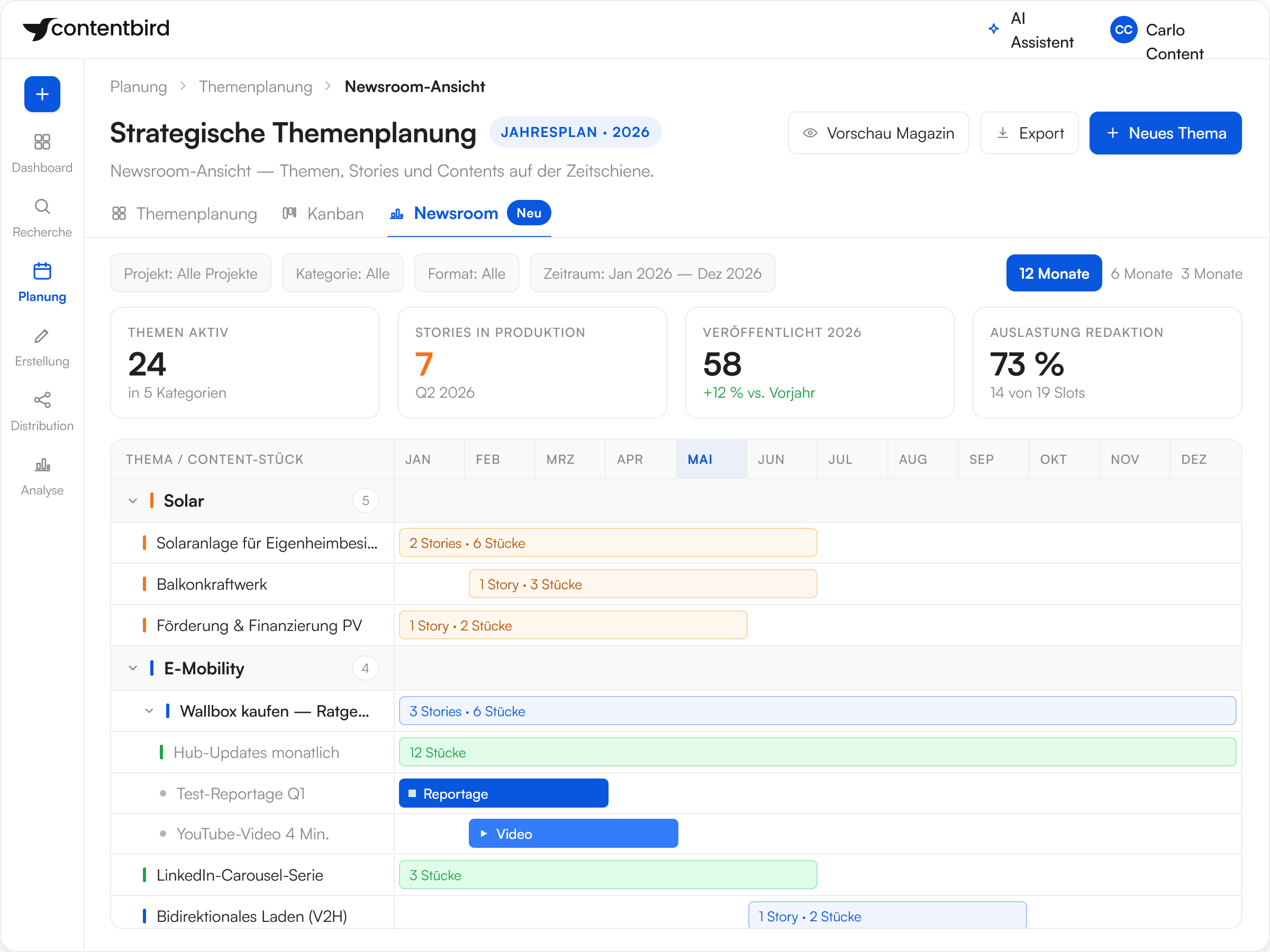Click the Carlo Content avatar
The width and height of the screenshot is (1270, 952).
pos(1123,30)
